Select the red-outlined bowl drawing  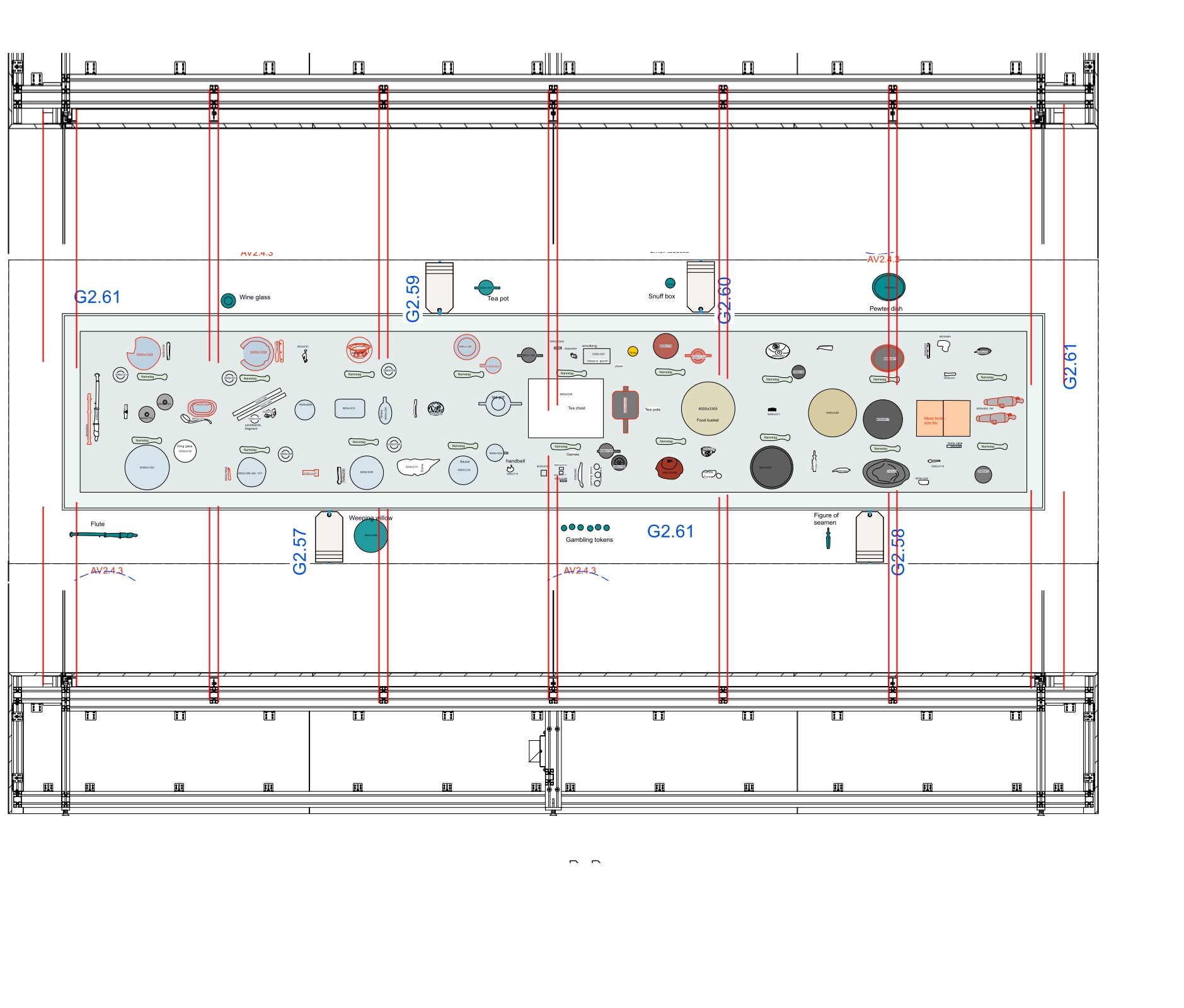(x=359, y=350)
